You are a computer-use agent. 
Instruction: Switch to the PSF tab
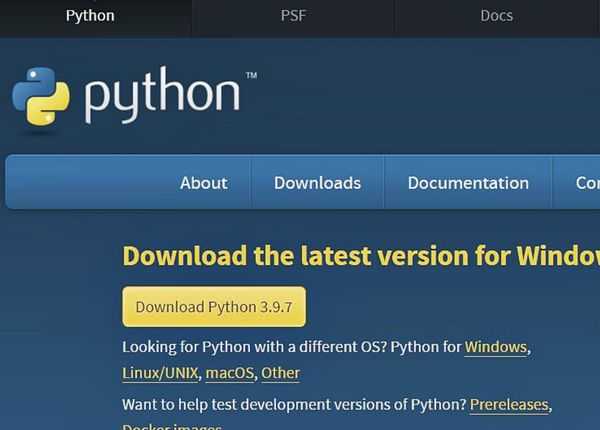pos(293,16)
